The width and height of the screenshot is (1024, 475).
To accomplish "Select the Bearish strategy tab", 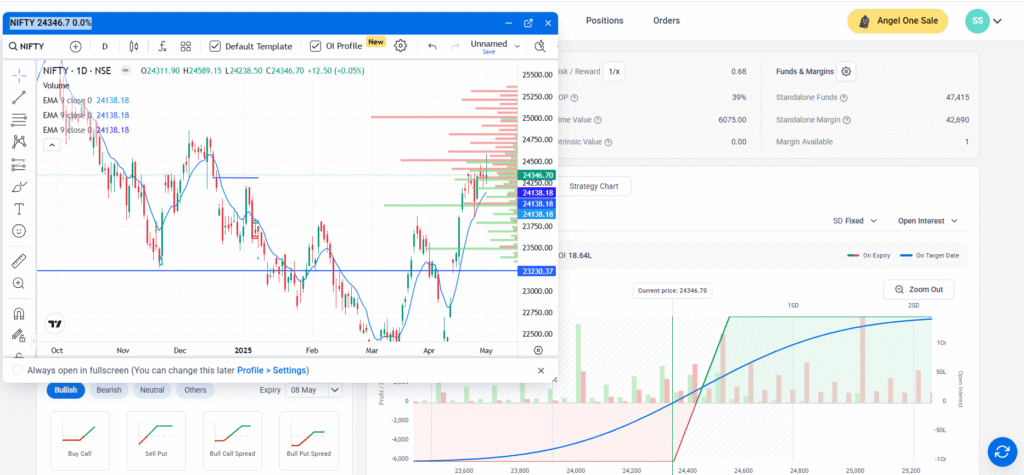I will point(108,391).
